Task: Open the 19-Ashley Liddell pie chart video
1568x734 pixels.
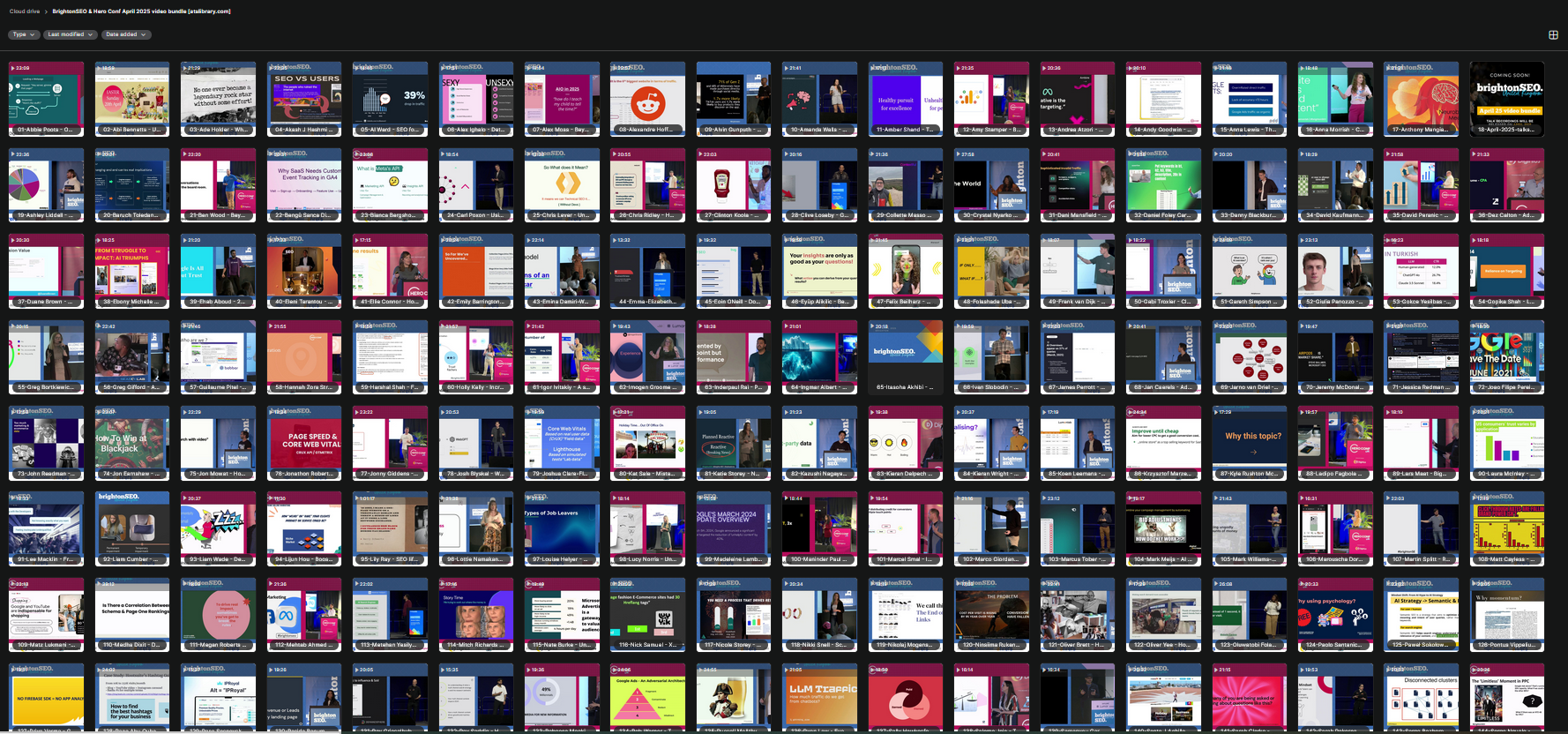Action: 46,183
